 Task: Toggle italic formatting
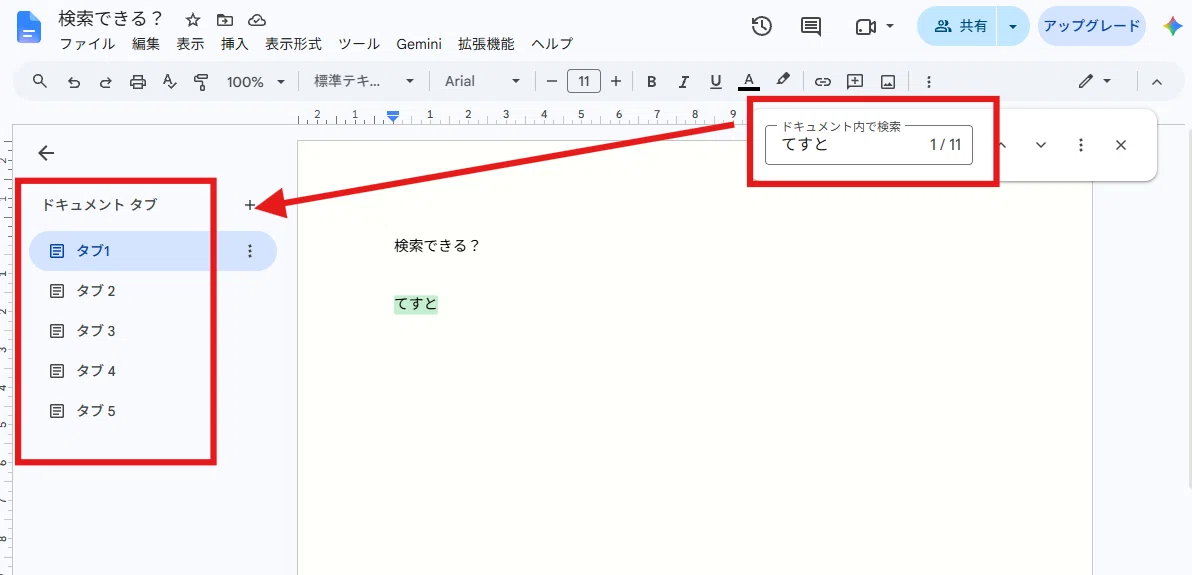683,81
